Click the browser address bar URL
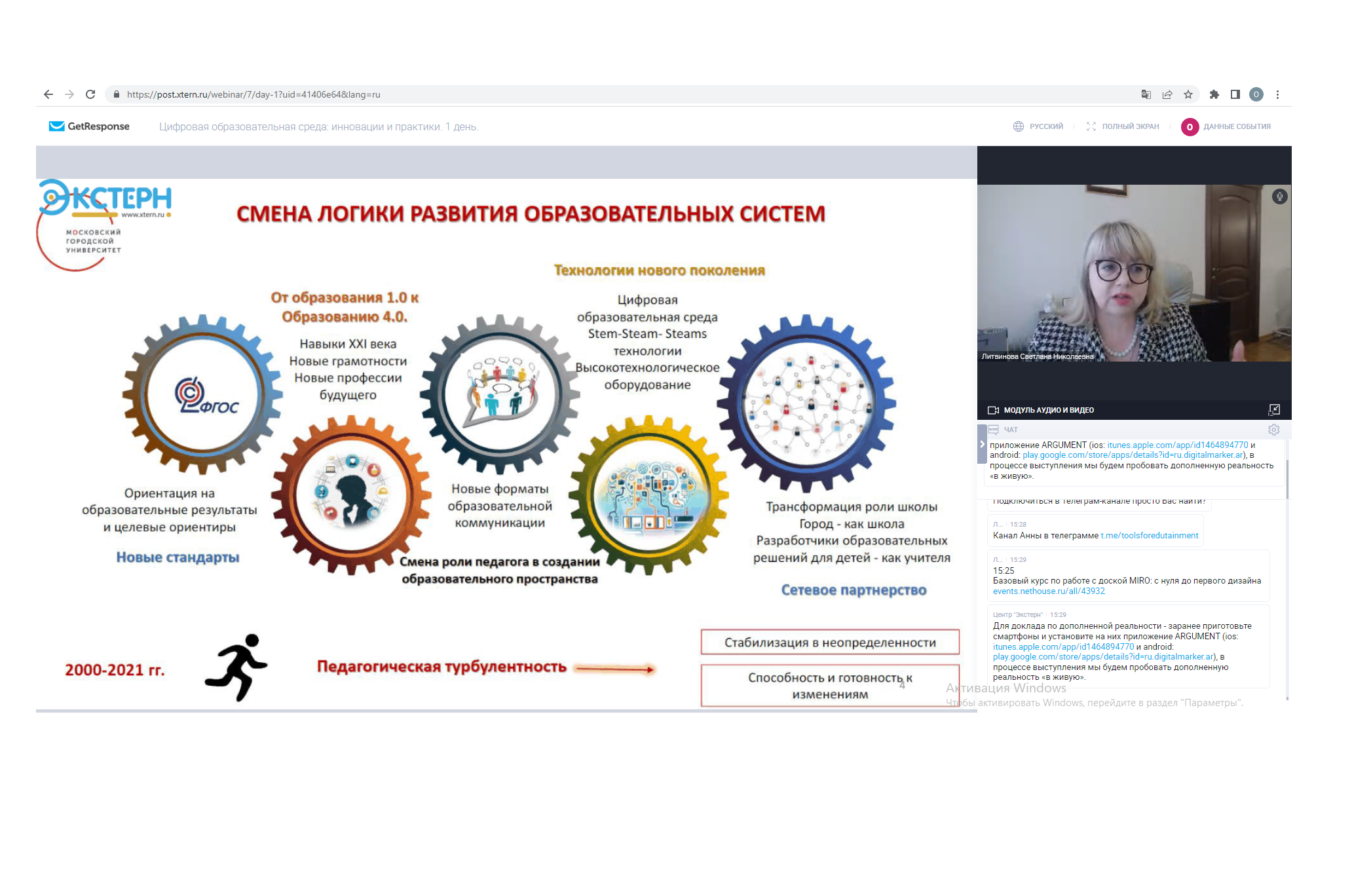Screen dimensions: 1352x896 [254, 94]
